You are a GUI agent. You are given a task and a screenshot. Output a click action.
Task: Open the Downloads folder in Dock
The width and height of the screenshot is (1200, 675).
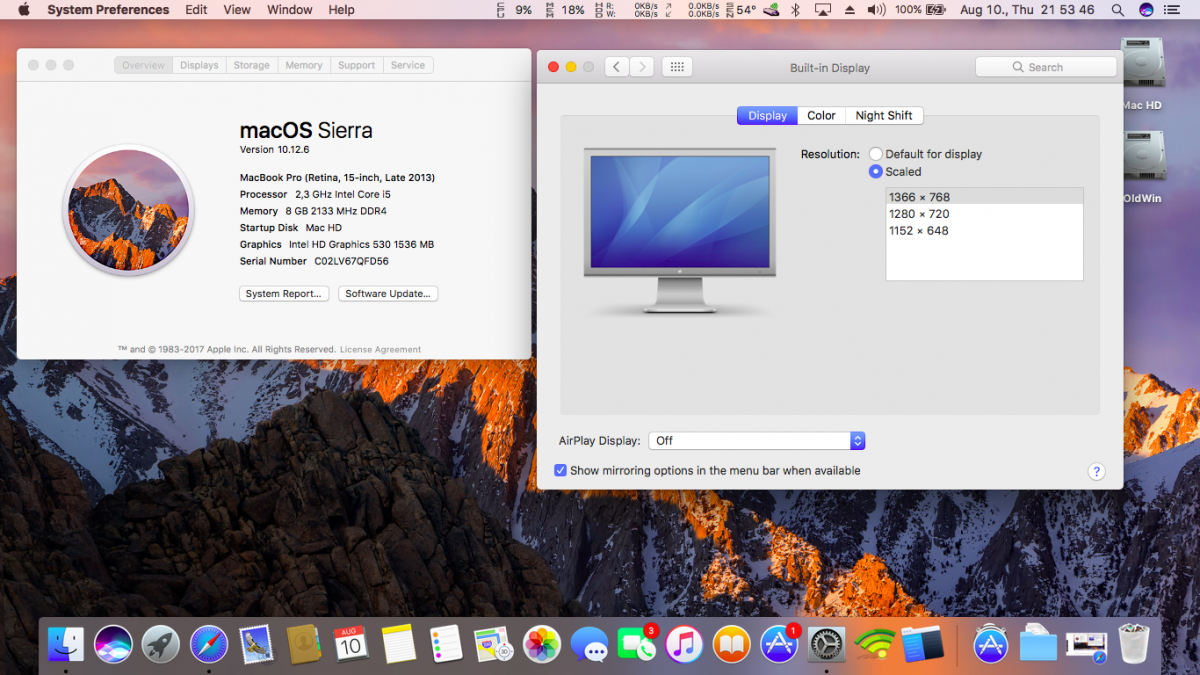click(x=1038, y=644)
